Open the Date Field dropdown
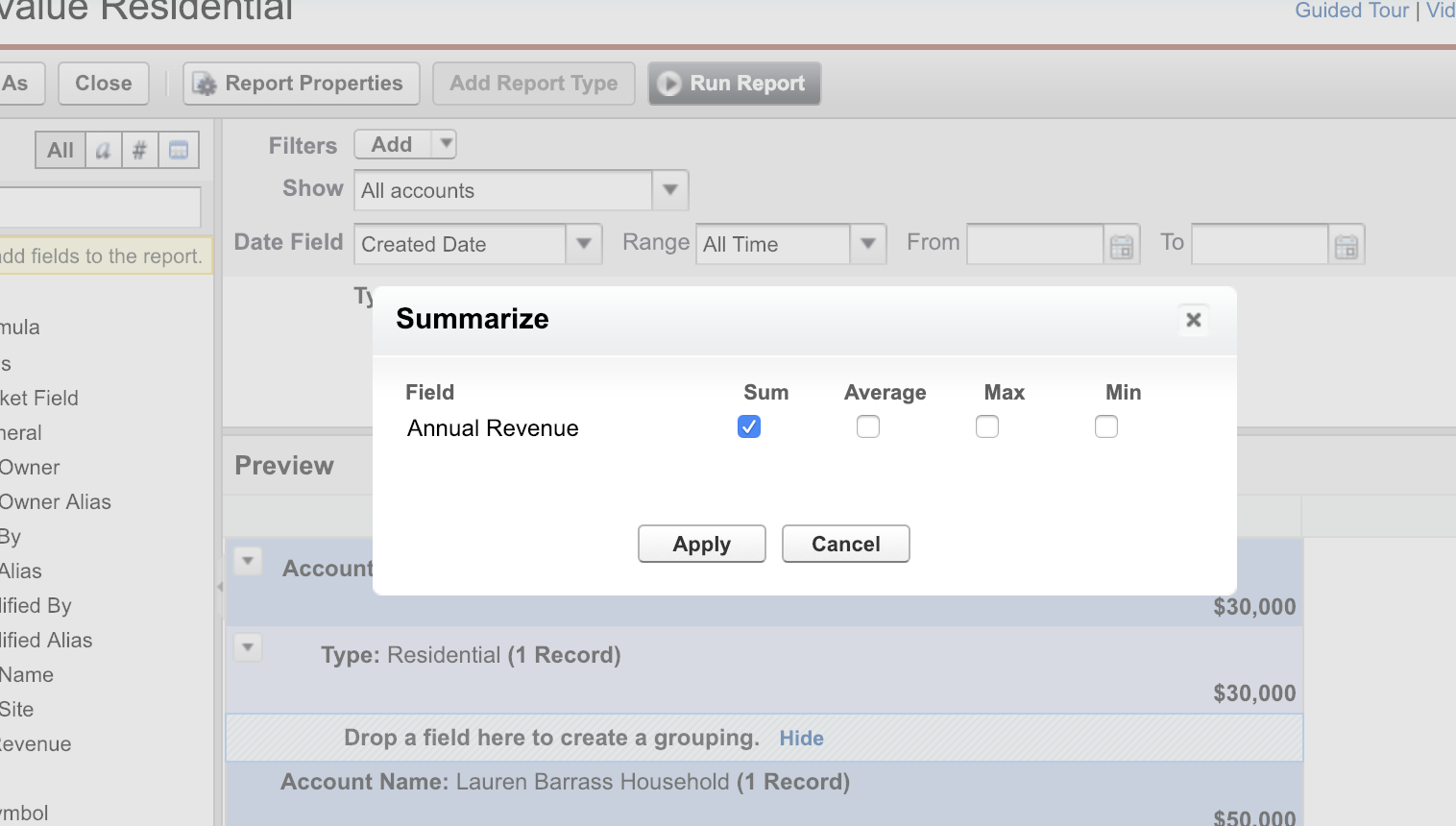Image resolution: width=1456 pixels, height=826 pixels. 583,244
